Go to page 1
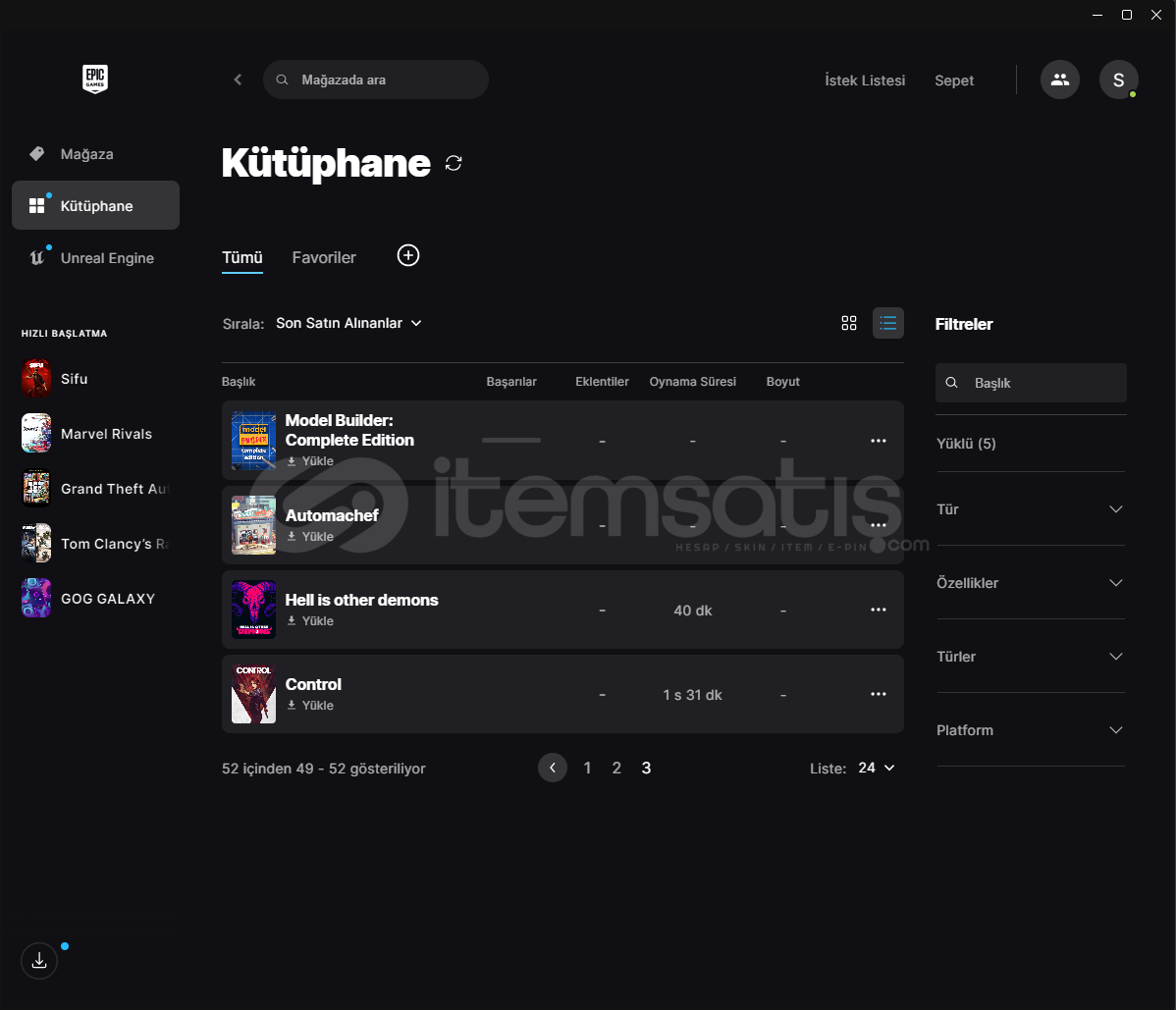The height and width of the screenshot is (1010, 1176). [587, 768]
